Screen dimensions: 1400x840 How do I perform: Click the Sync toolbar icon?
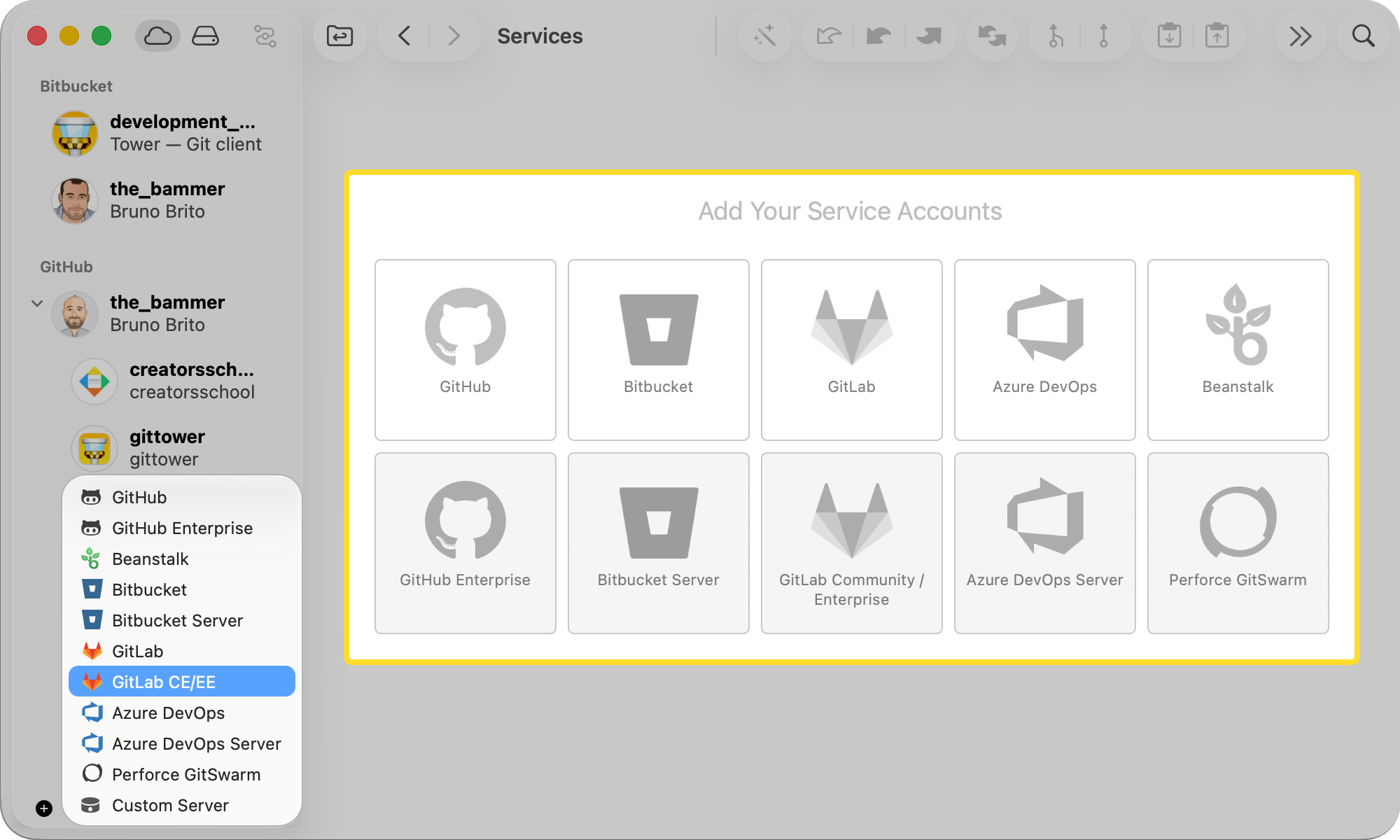(x=992, y=36)
